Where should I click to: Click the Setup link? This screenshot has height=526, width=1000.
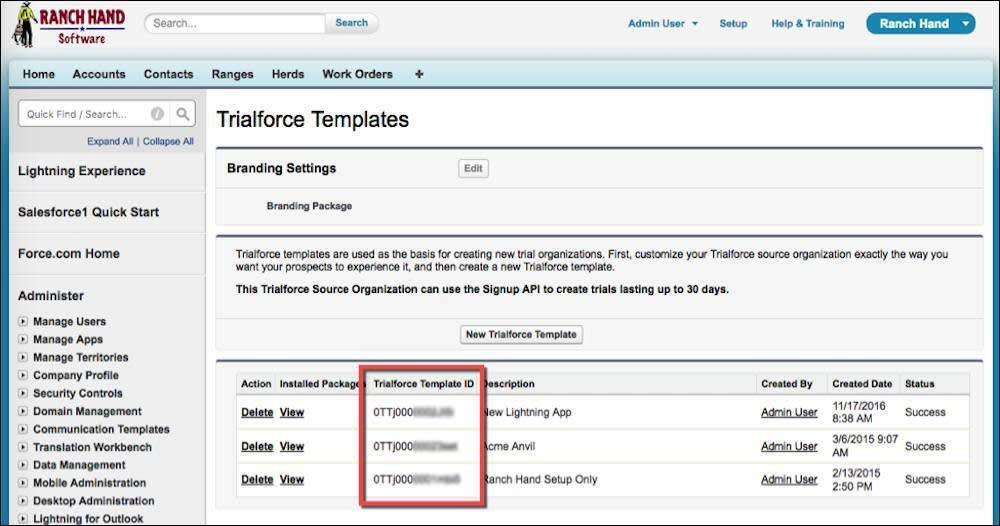point(733,24)
